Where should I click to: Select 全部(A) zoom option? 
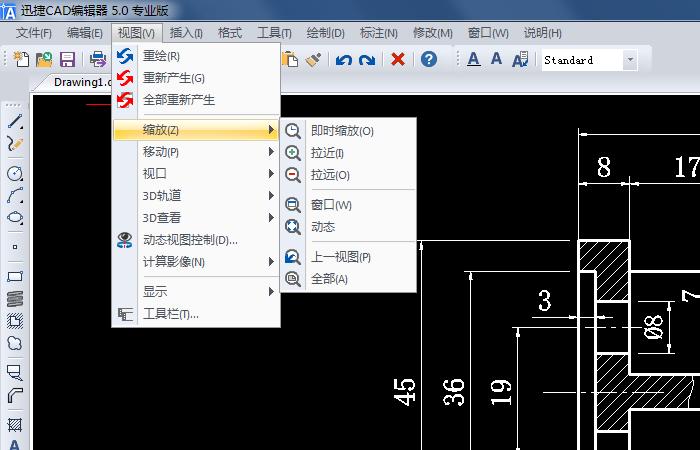329,279
